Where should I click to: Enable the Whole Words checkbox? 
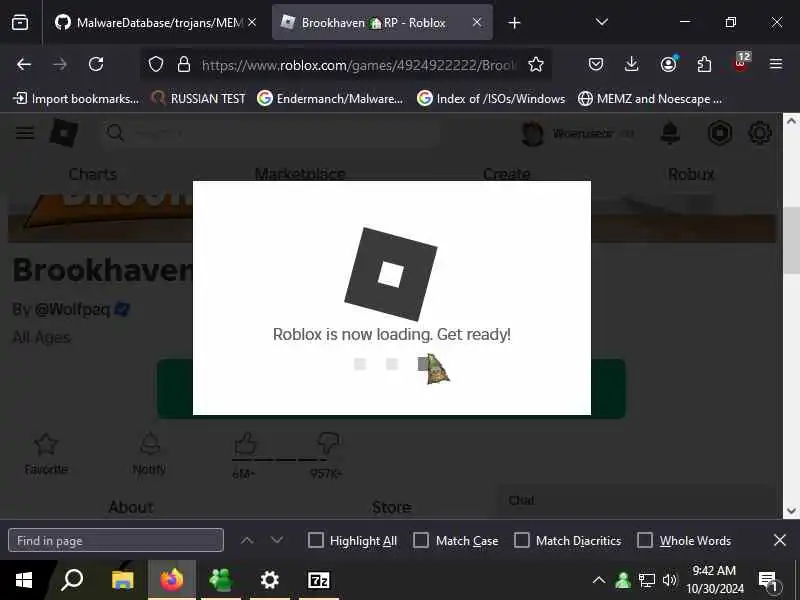coord(645,540)
